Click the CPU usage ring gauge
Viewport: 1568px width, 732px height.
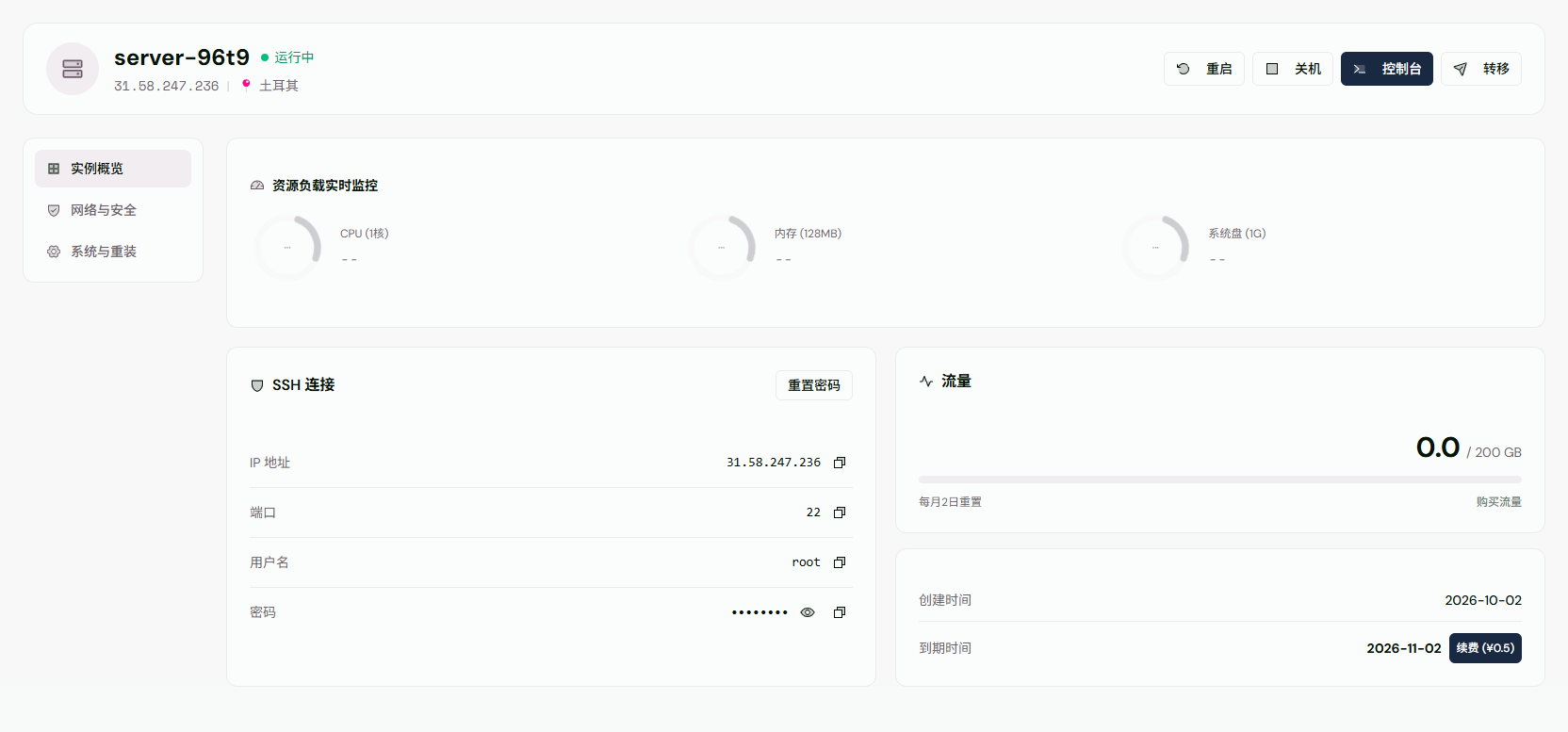pos(287,248)
